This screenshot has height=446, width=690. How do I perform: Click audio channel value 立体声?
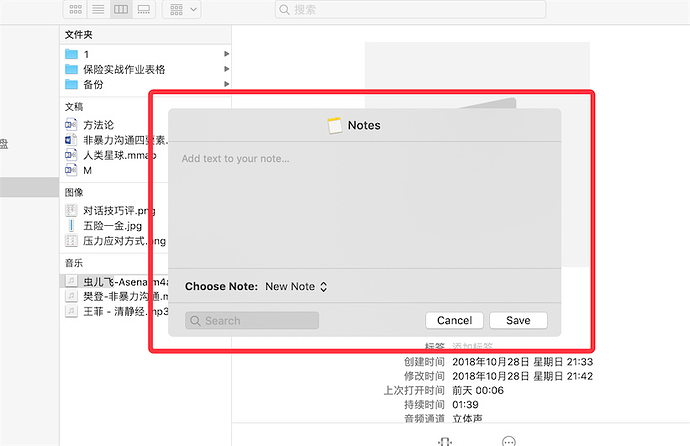(467, 418)
